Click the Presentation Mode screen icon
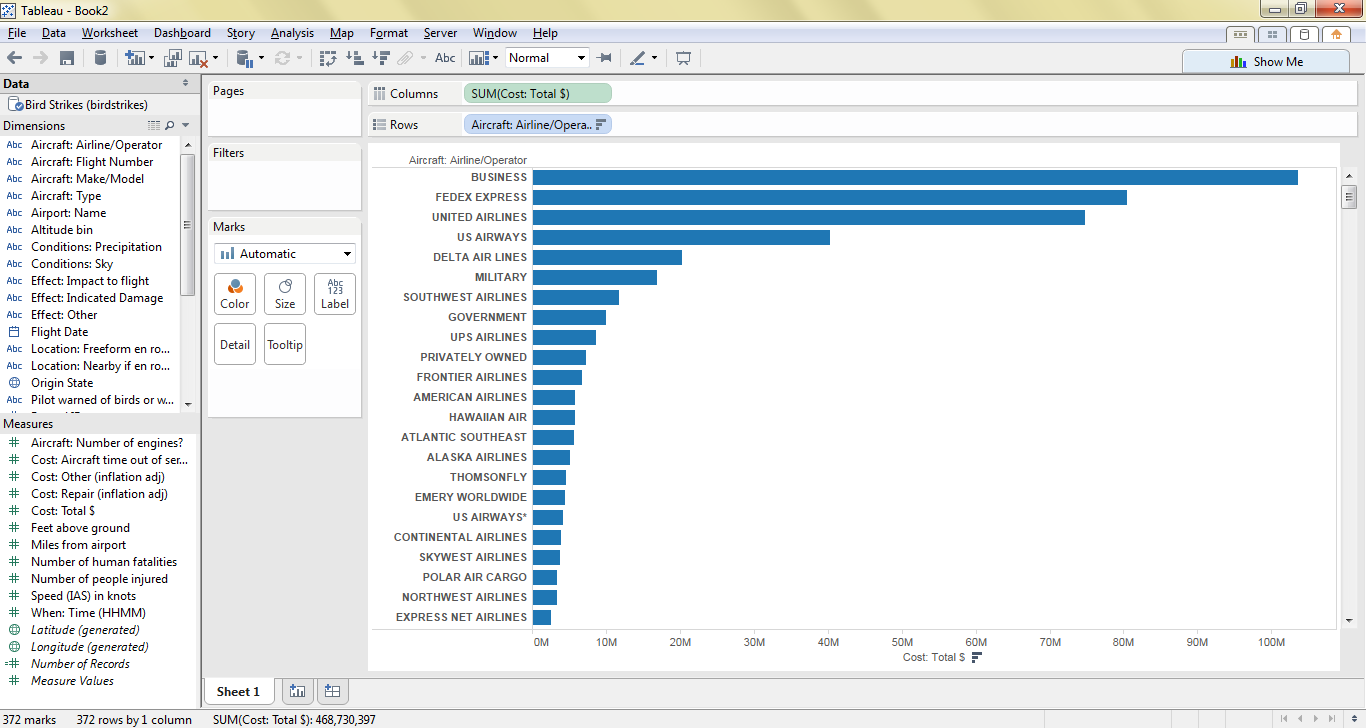This screenshot has height=728, width=1366. (683, 58)
